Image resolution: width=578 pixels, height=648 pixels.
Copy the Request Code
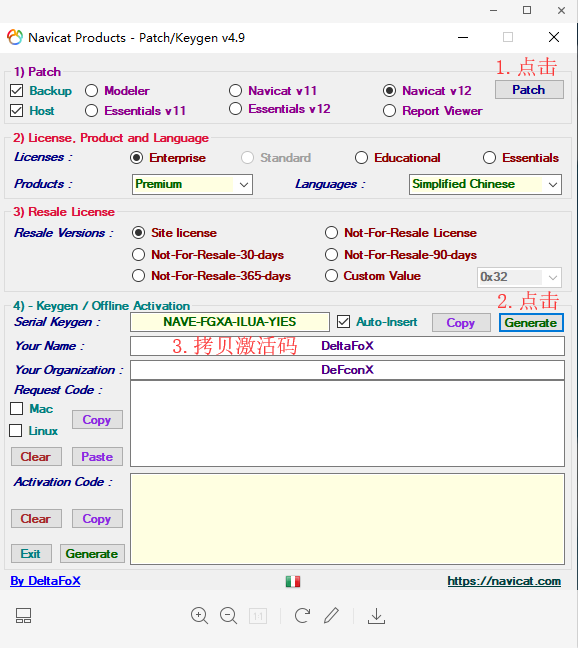[97, 420]
